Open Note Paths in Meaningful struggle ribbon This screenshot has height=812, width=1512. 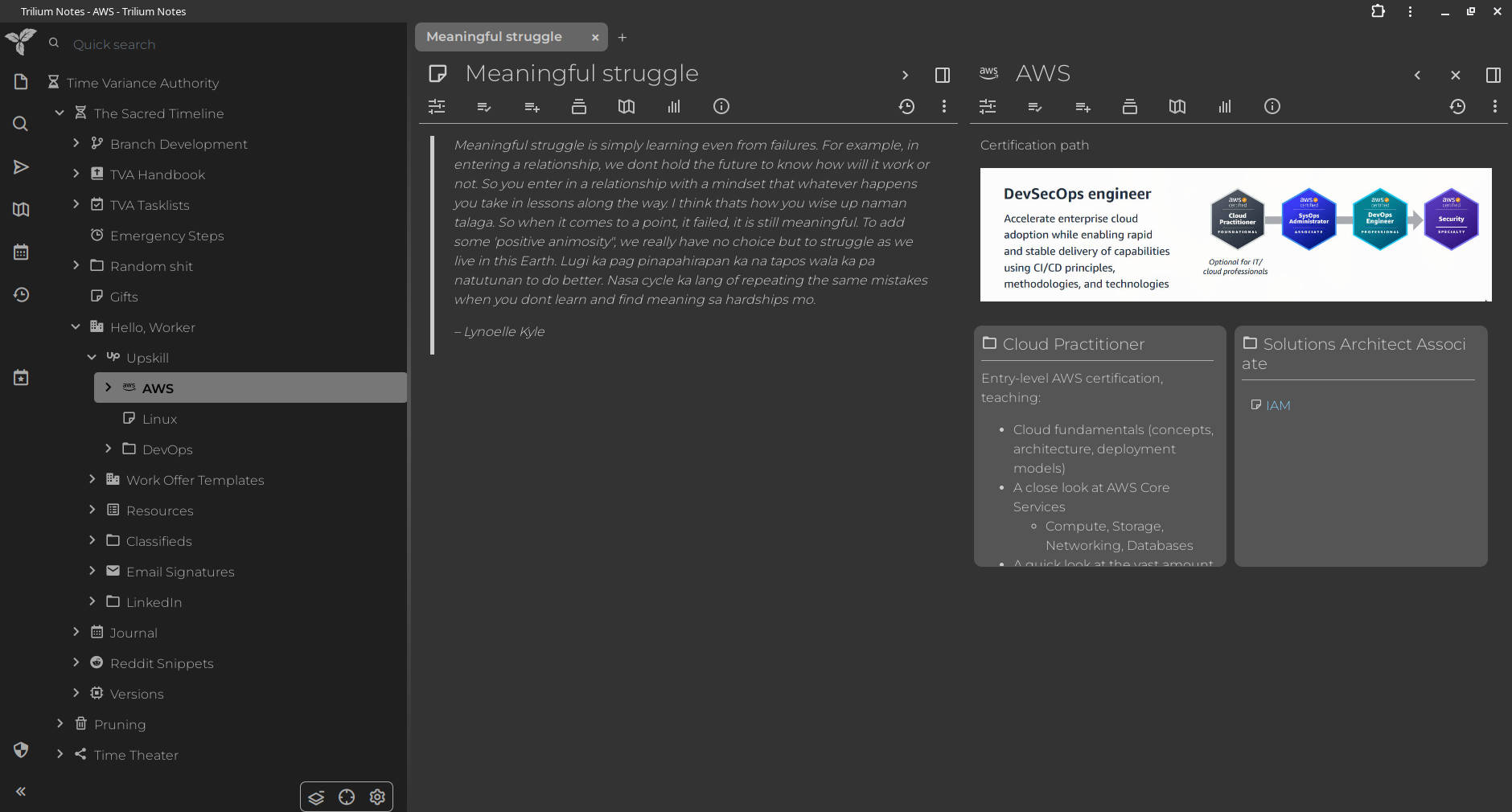[x=579, y=106]
